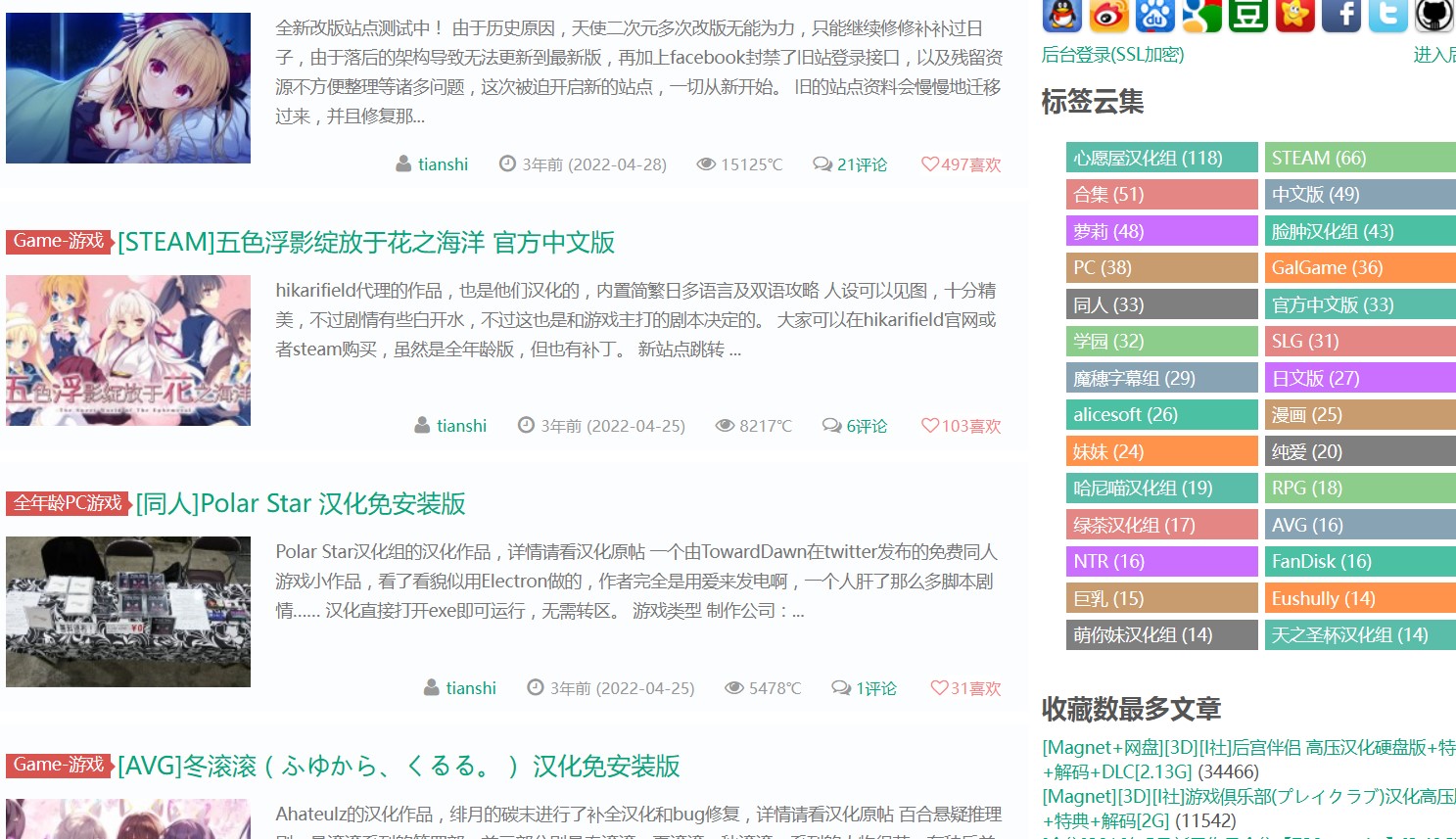Select tag 妹妹 (24)

(x=1161, y=451)
